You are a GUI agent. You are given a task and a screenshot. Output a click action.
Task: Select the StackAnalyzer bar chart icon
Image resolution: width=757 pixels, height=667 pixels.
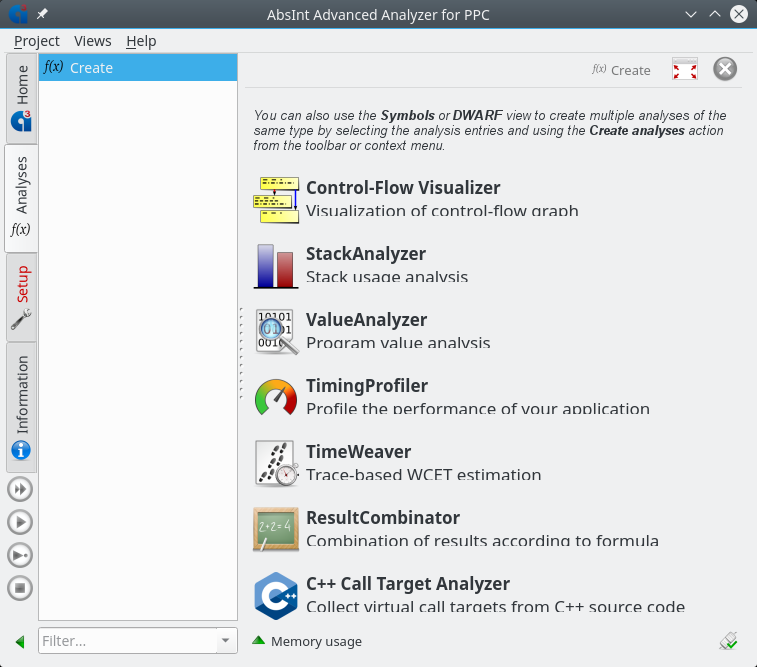(x=276, y=265)
